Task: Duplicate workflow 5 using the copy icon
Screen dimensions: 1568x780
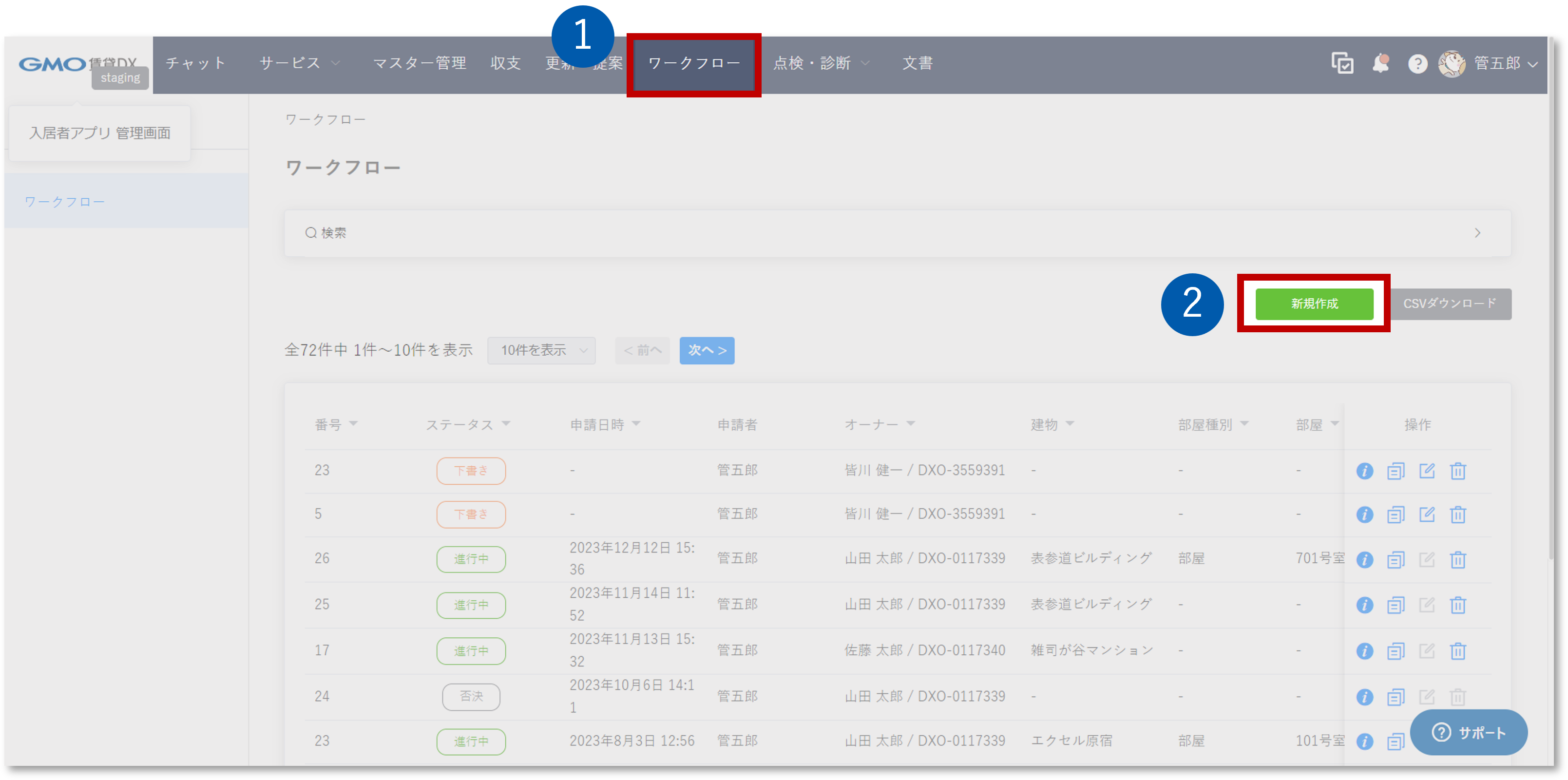Action: (x=1396, y=514)
